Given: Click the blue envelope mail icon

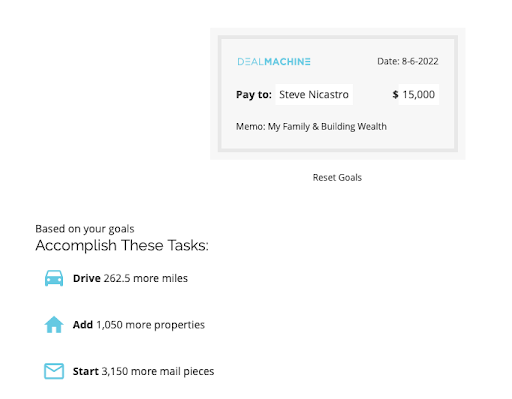Looking at the screenshot, I should pos(54,371).
